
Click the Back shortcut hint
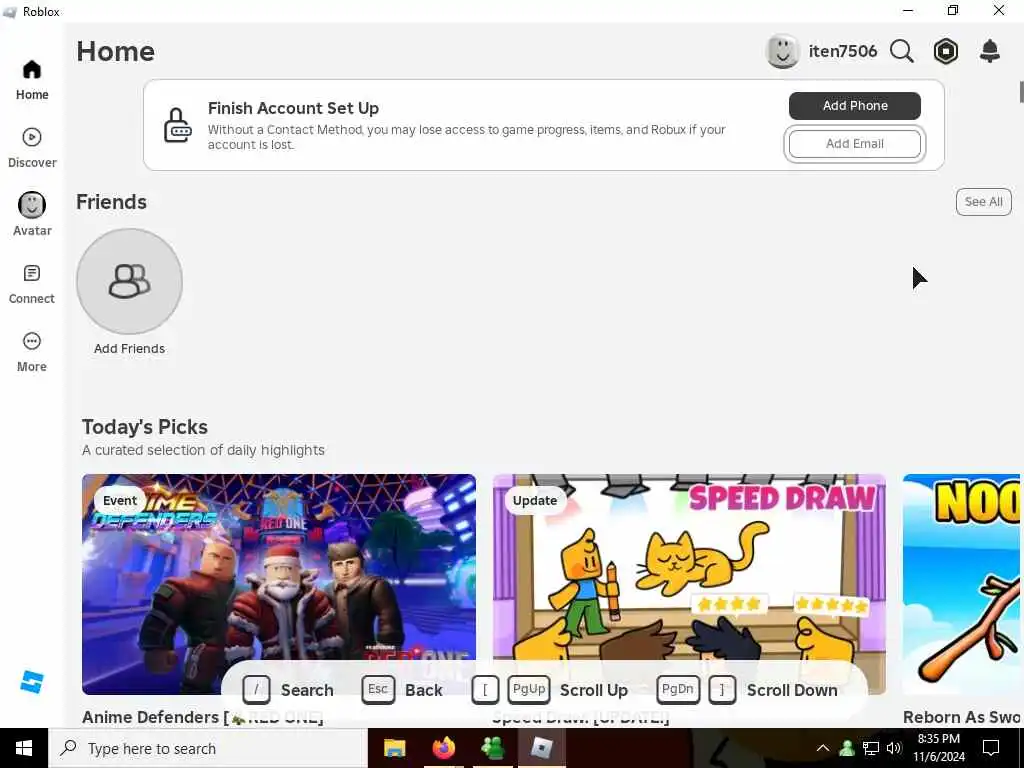402,690
